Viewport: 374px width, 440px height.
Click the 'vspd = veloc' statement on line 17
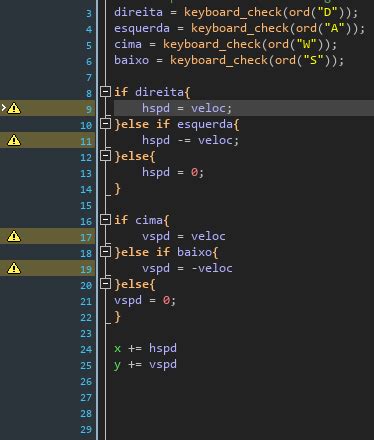click(x=184, y=236)
